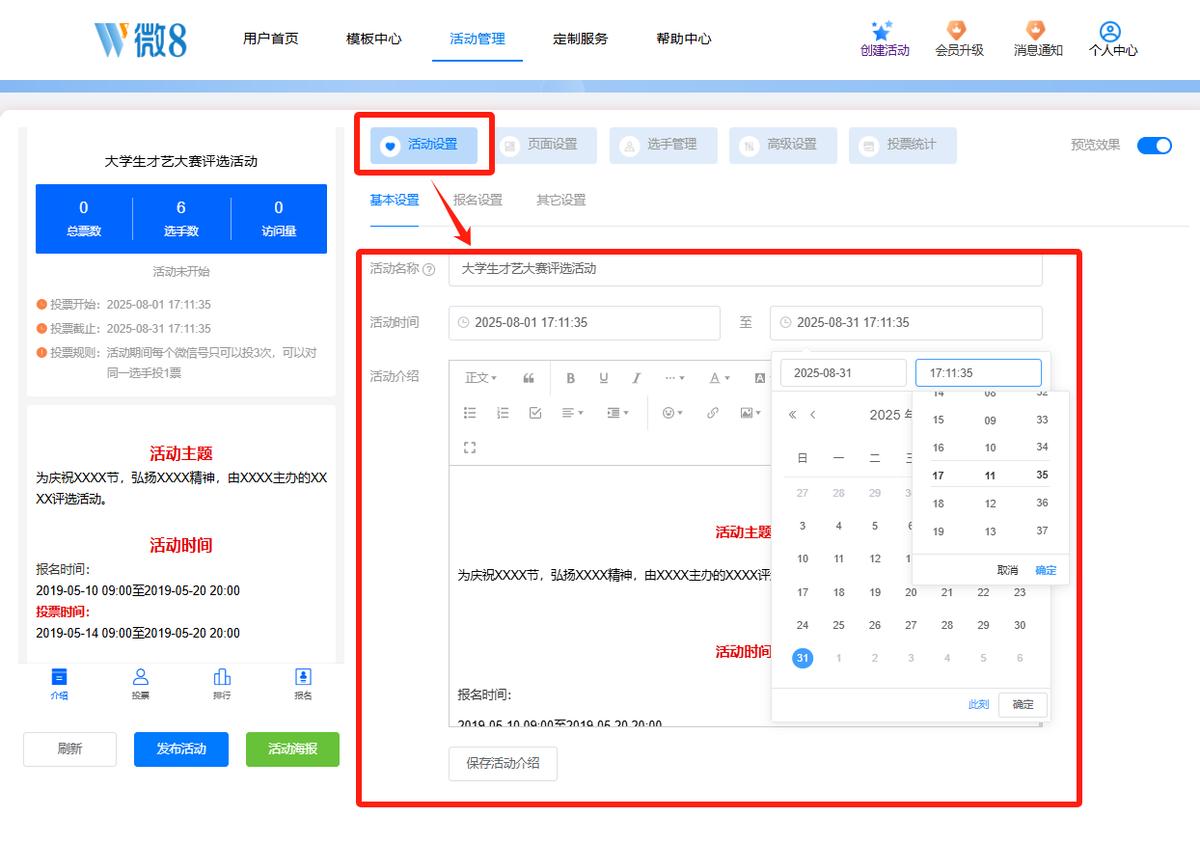This screenshot has height=842, width=1200.
Task: Toggle the 预览效果 switch
Action: 1154,145
